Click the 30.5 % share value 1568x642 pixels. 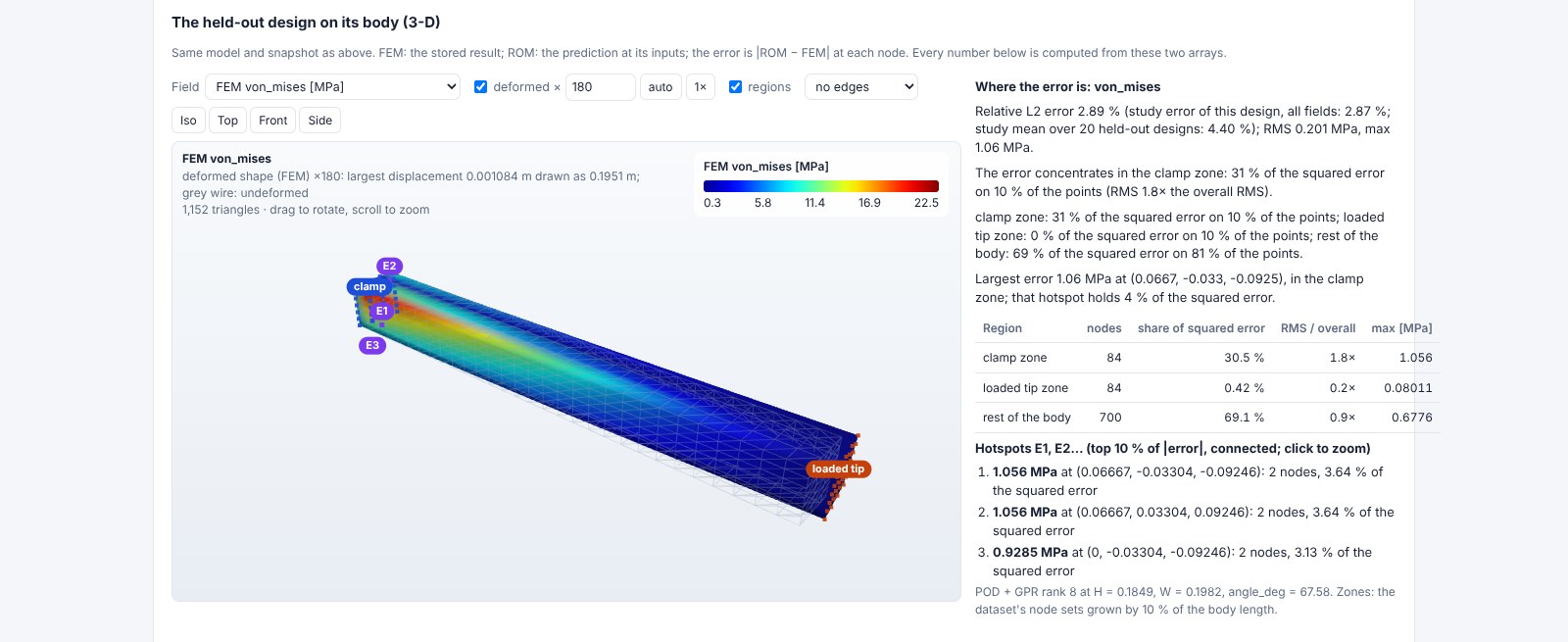(x=1245, y=358)
